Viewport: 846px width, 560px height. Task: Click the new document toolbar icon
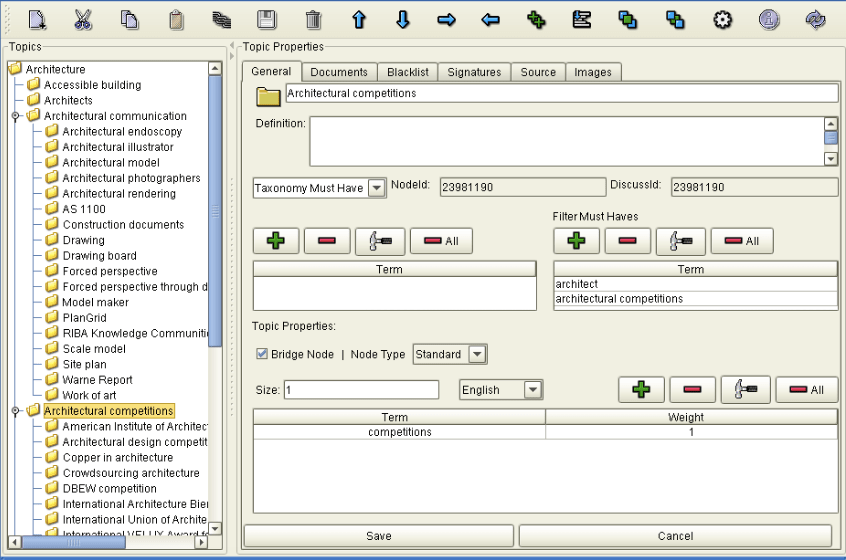pyautogui.click(x=37, y=19)
